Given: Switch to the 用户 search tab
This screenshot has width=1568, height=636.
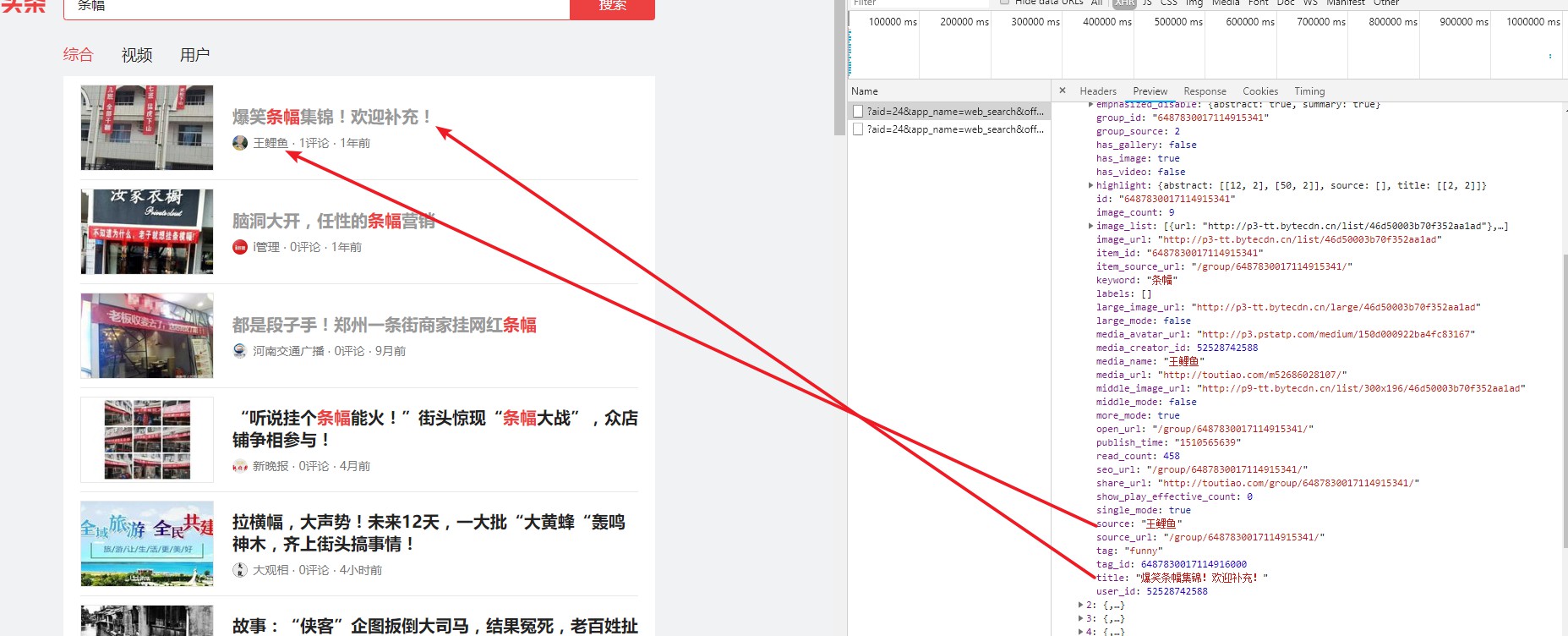Looking at the screenshot, I should point(194,55).
